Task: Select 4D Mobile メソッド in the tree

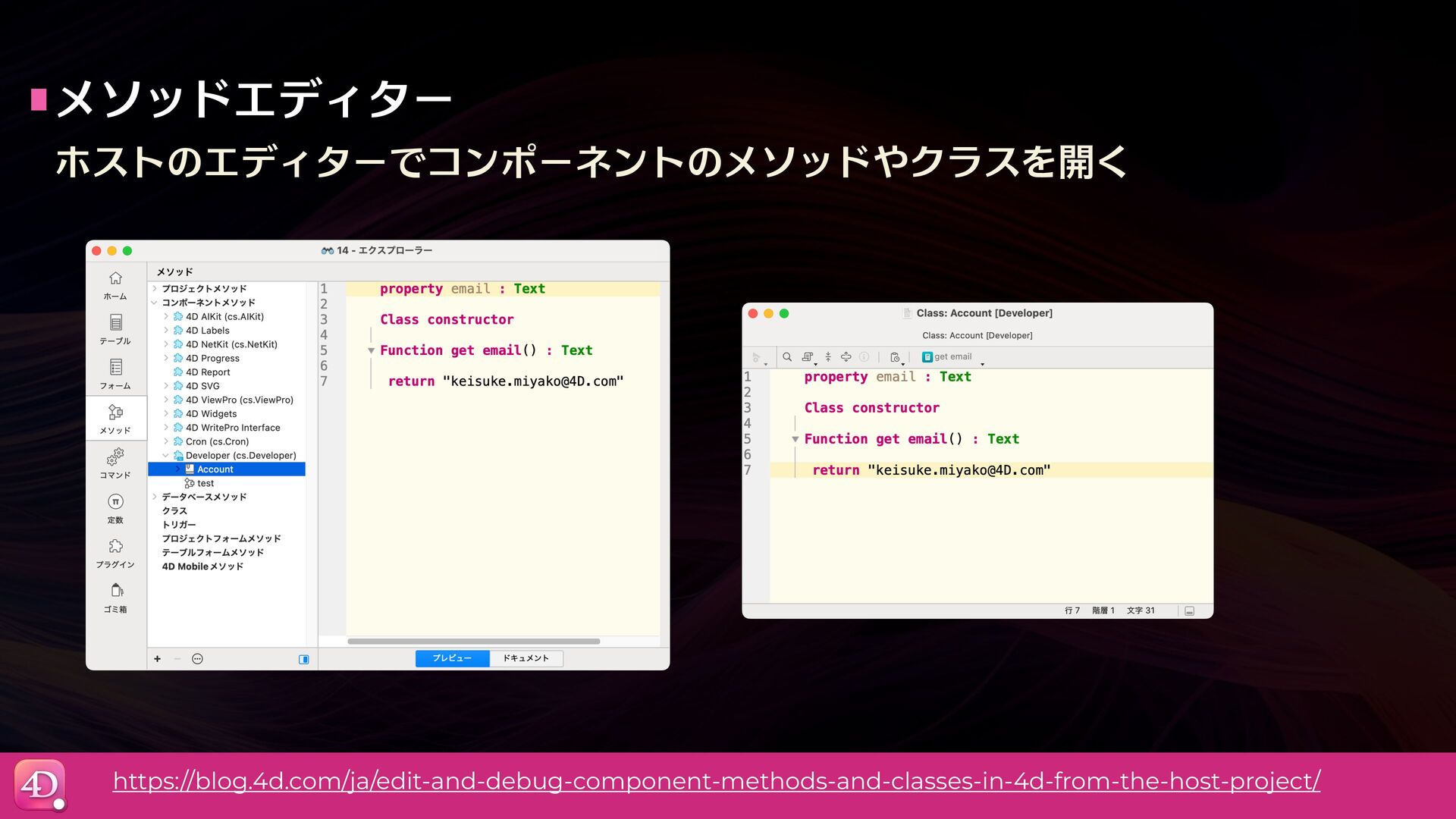Action: coord(202,567)
